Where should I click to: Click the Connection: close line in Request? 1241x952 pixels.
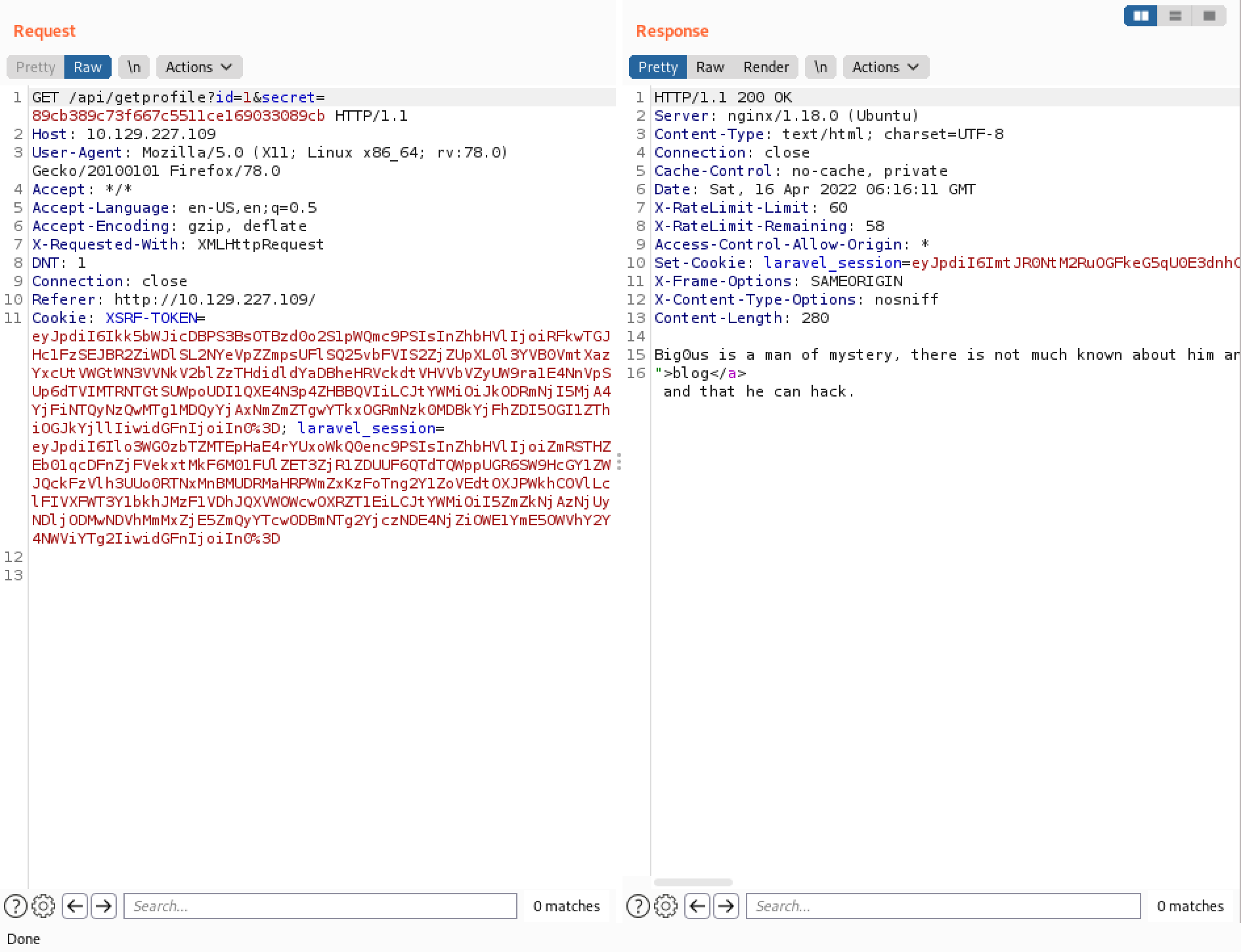(x=110, y=281)
